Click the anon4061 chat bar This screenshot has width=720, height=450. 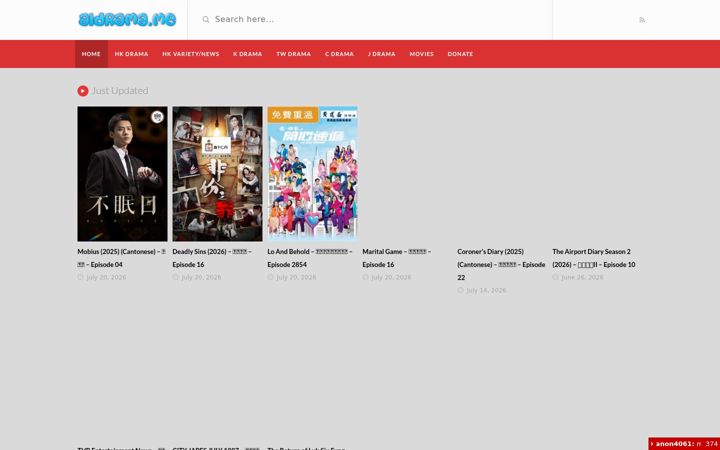[x=684, y=444]
